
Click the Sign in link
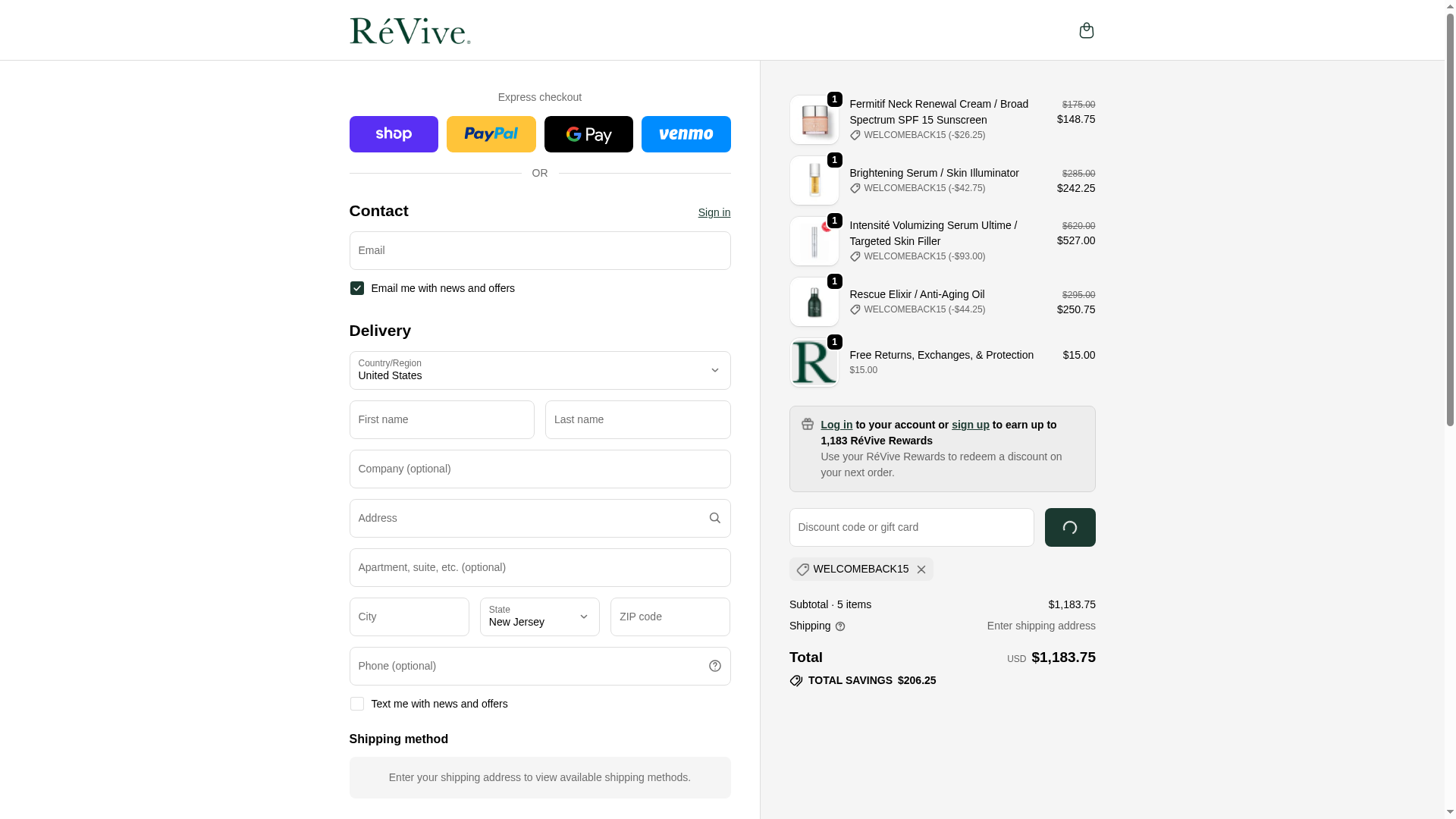(x=714, y=212)
